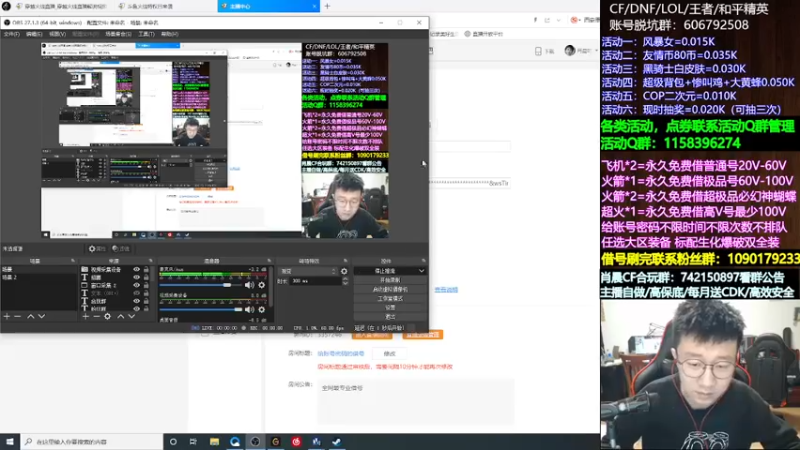The width and height of the screenshot is (800, 450).
Task: Pop out the Scenes dock panel
Action: click(72, 261)
